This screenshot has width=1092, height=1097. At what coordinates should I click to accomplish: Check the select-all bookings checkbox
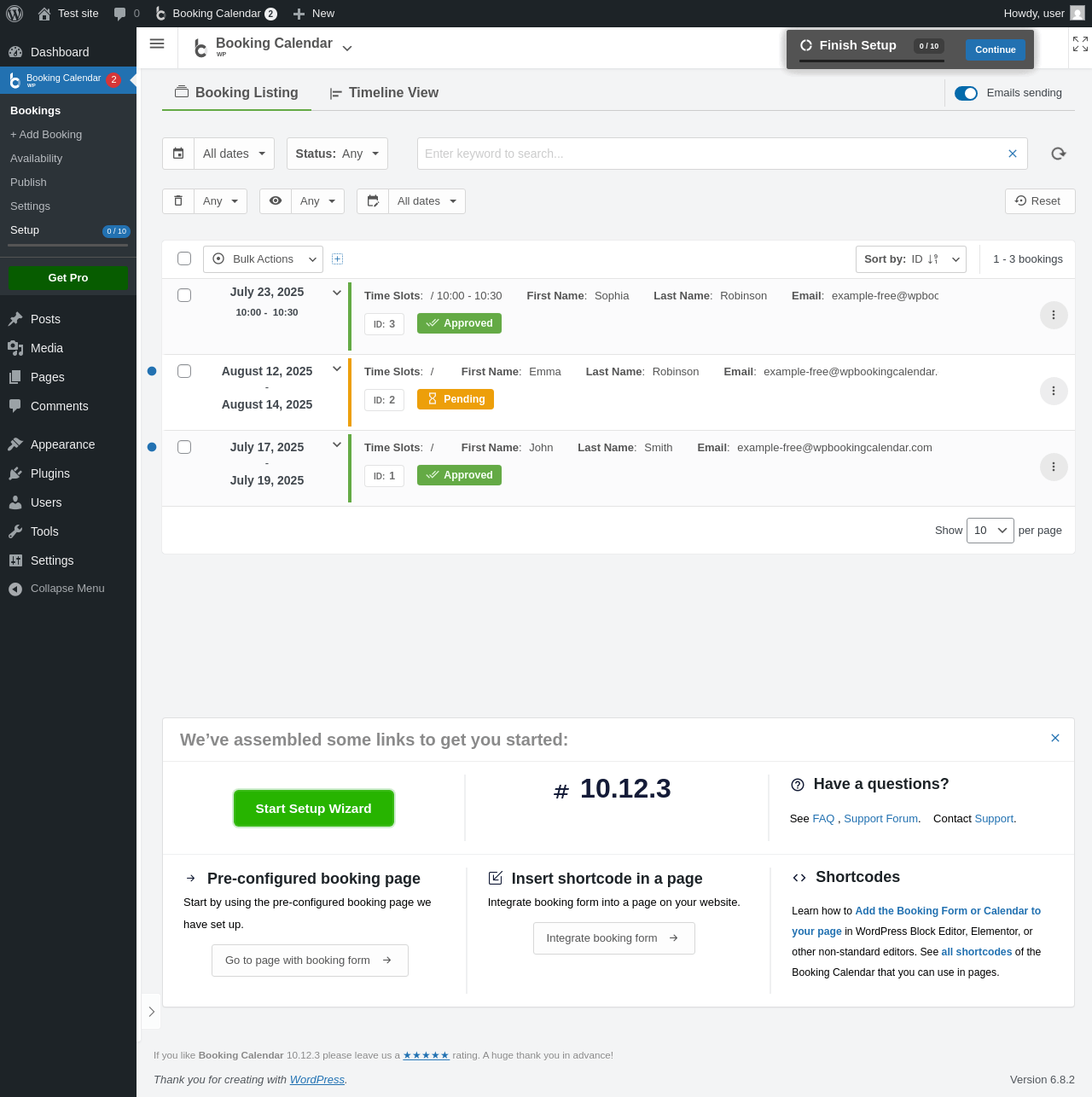click(x=184, y=258)
